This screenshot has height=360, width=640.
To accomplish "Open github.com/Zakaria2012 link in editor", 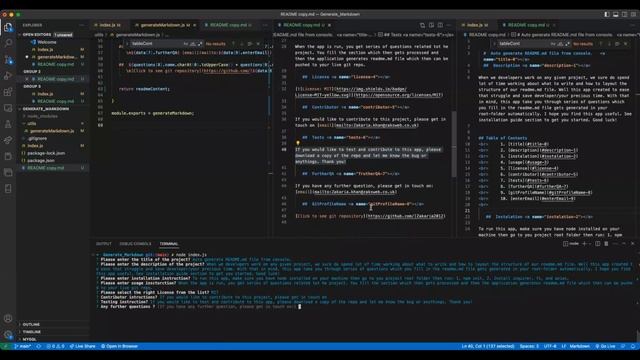I will coord(406,216).
